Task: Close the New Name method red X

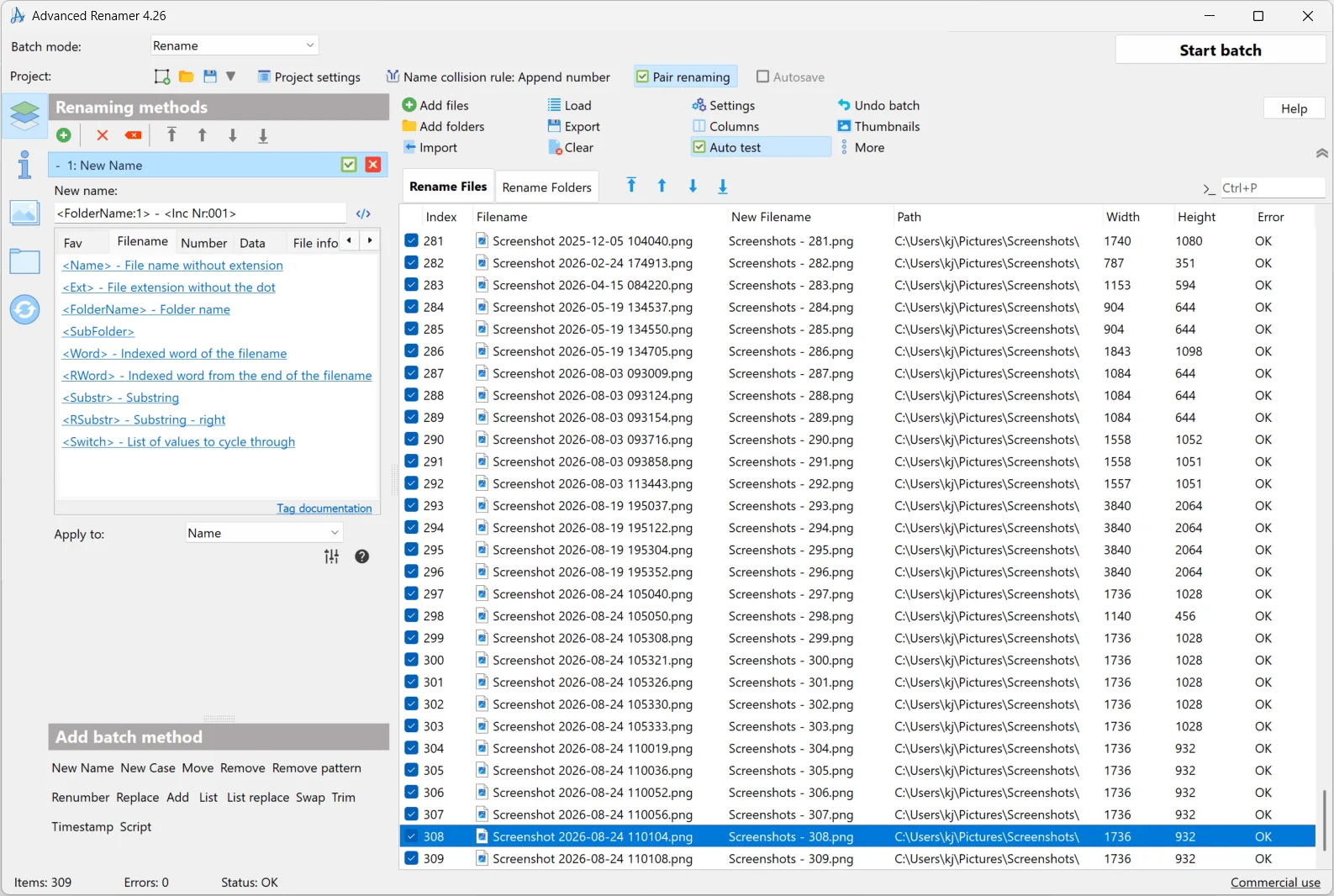Action: pyautogui.click(x=373, y=165)
